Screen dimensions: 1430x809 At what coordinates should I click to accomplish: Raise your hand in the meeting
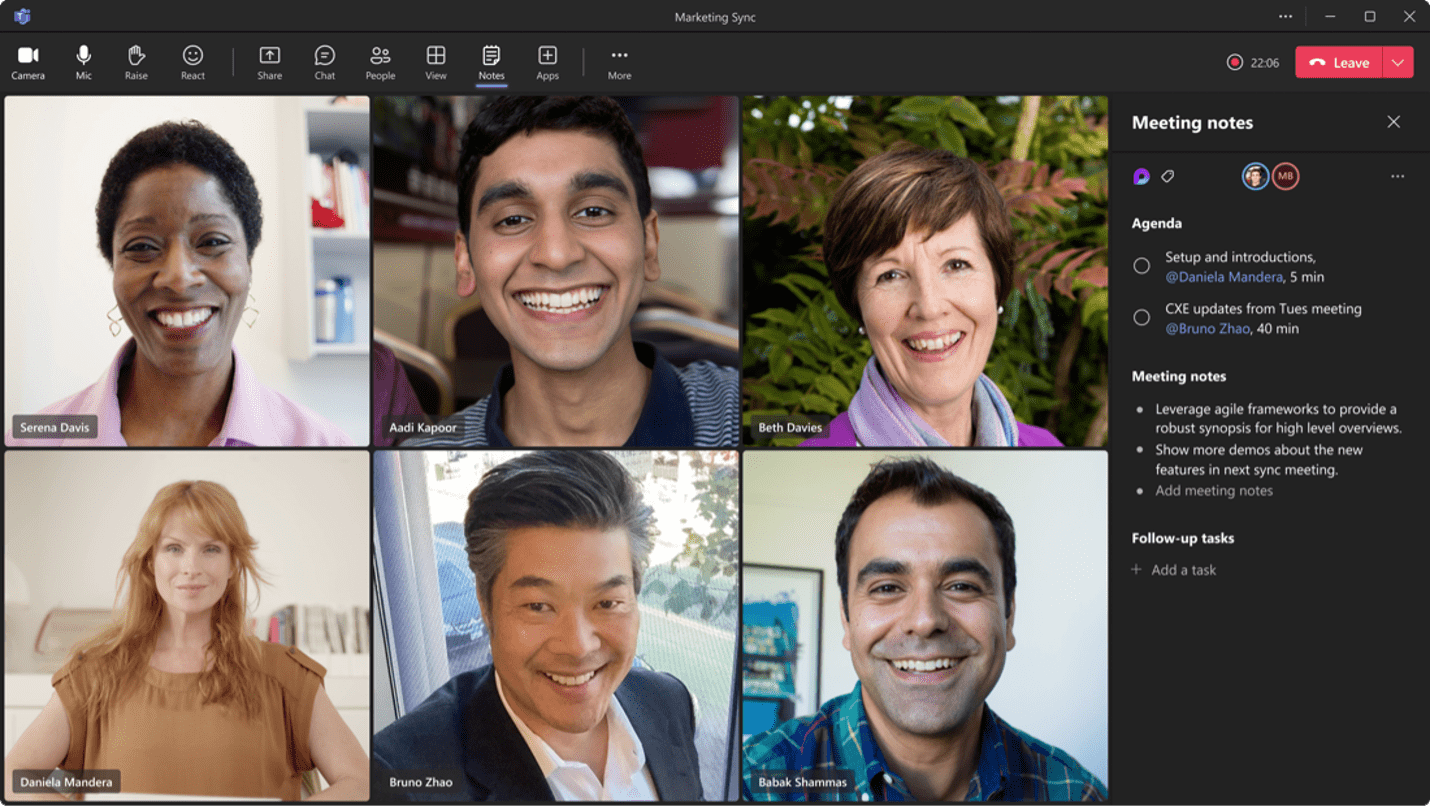tap(136, 62)
